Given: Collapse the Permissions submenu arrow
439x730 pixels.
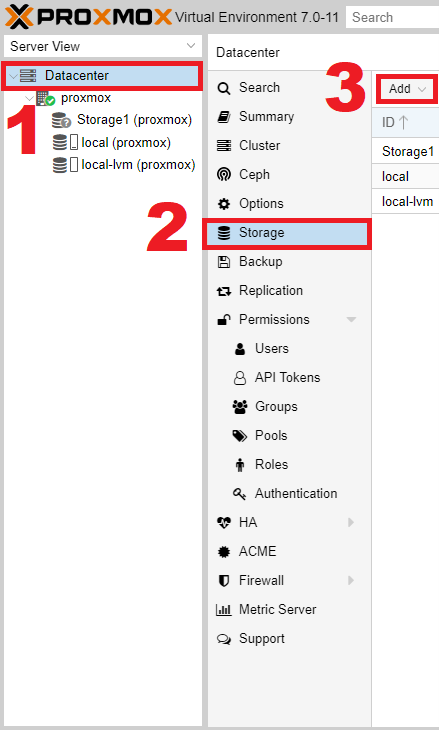Looking at the screenshot, I should pos(351,320).
